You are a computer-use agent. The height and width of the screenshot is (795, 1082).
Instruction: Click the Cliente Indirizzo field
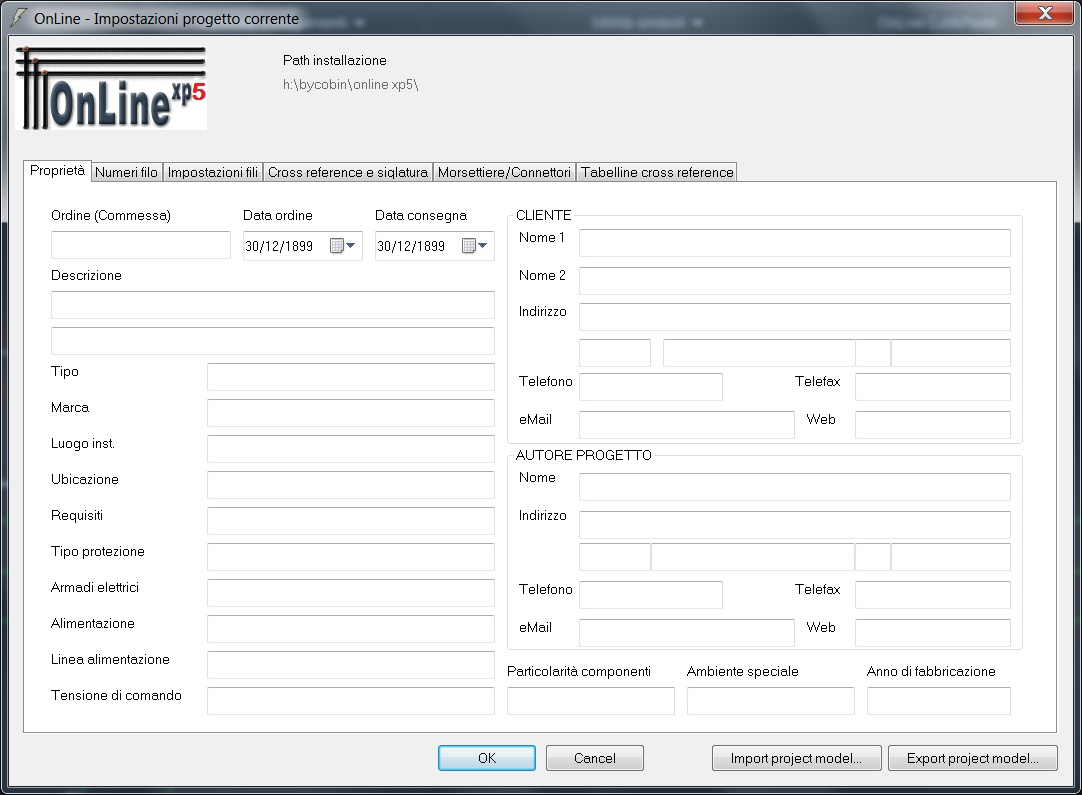(x=794, y=317)
